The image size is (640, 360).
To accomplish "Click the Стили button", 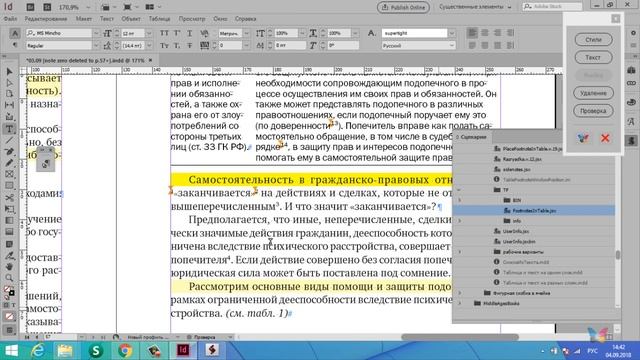I will click(x=593, y=40).
